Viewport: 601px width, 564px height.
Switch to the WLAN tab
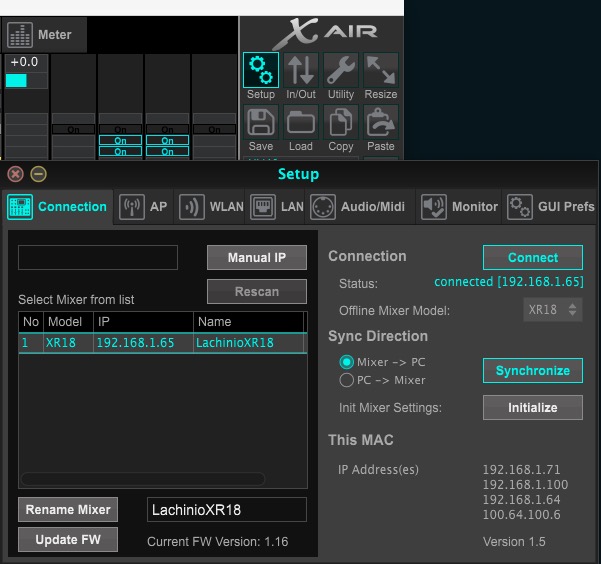point(210,207)
